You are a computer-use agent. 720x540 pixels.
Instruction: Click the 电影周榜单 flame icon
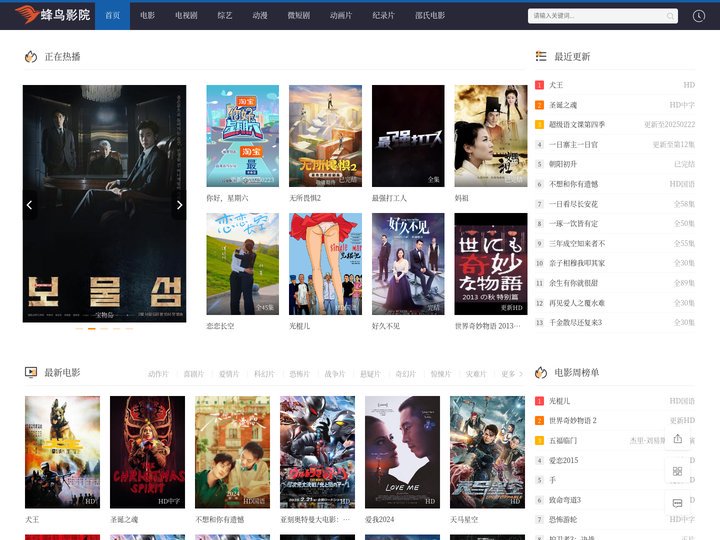click(x=541, y=372)
